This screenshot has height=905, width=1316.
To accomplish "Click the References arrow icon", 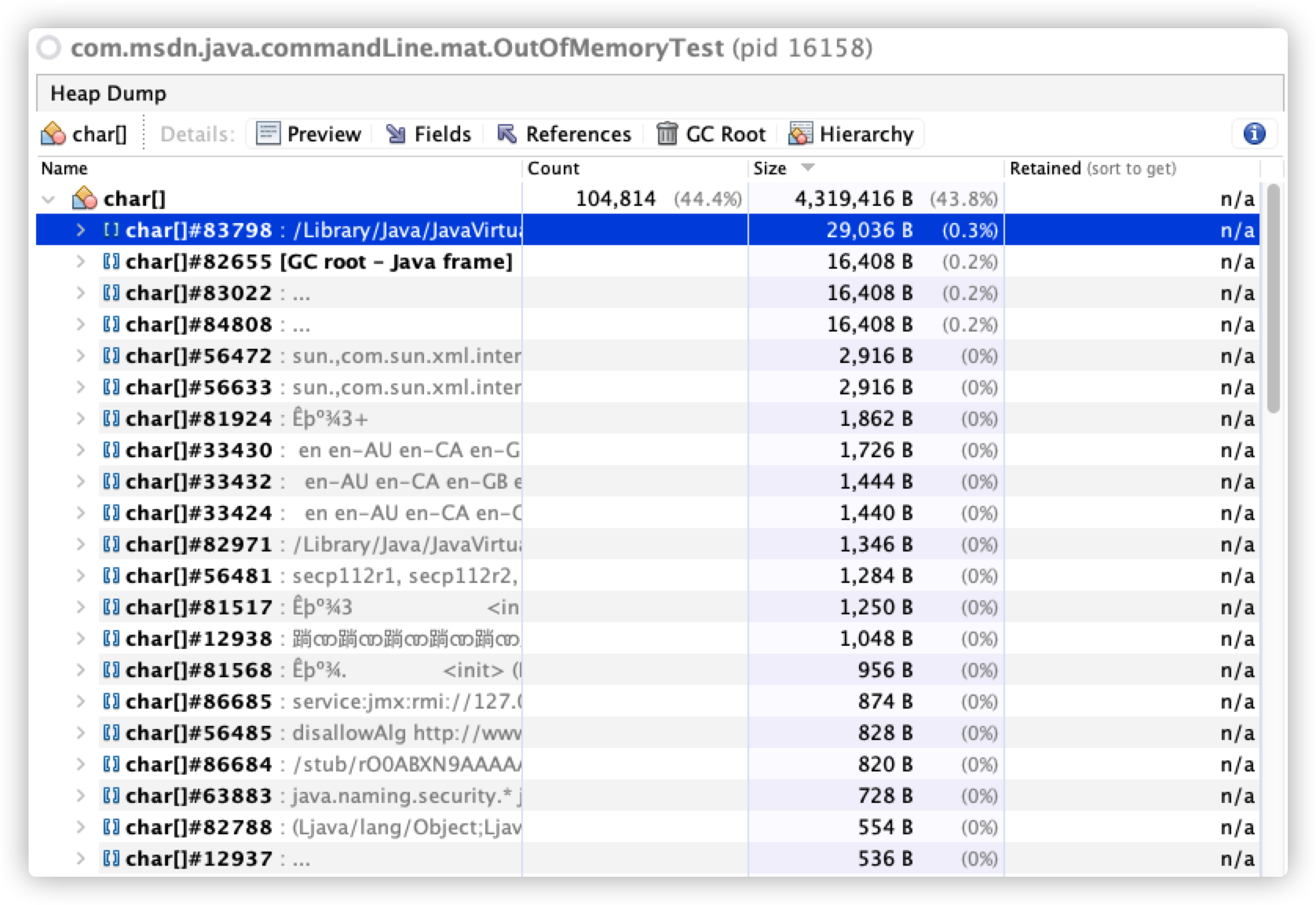I will coord(507,134).
